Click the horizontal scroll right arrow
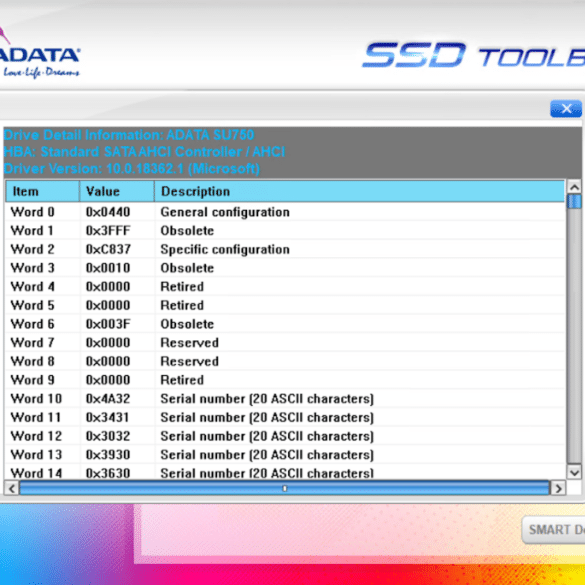Screen dimensions: 585x585 click(x=558, y=488)
